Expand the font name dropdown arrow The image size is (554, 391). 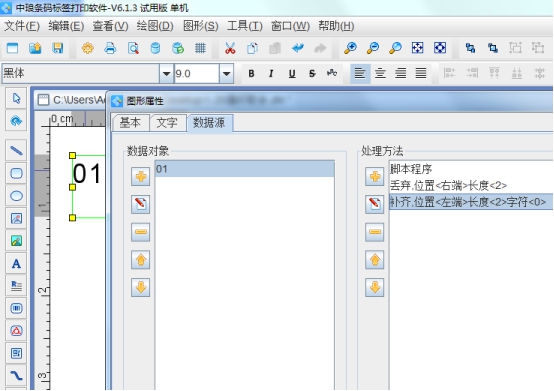[x=166, y=73]
